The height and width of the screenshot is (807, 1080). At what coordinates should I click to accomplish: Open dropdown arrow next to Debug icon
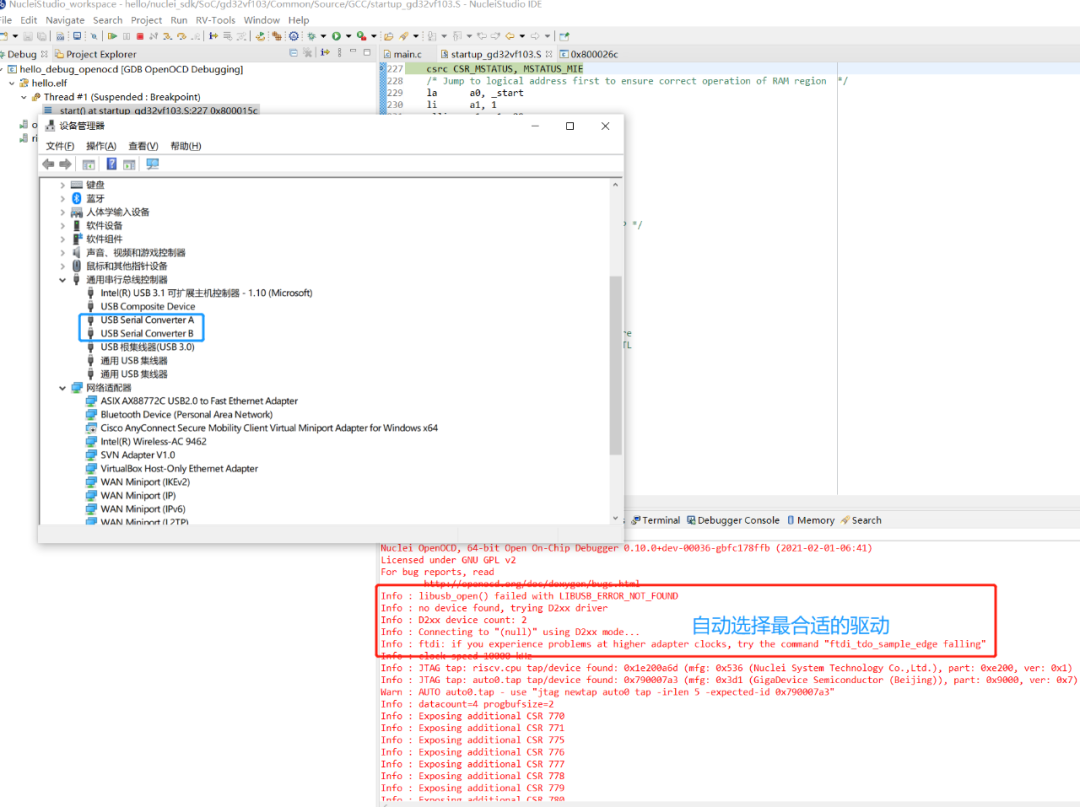[x=323, y=36]
